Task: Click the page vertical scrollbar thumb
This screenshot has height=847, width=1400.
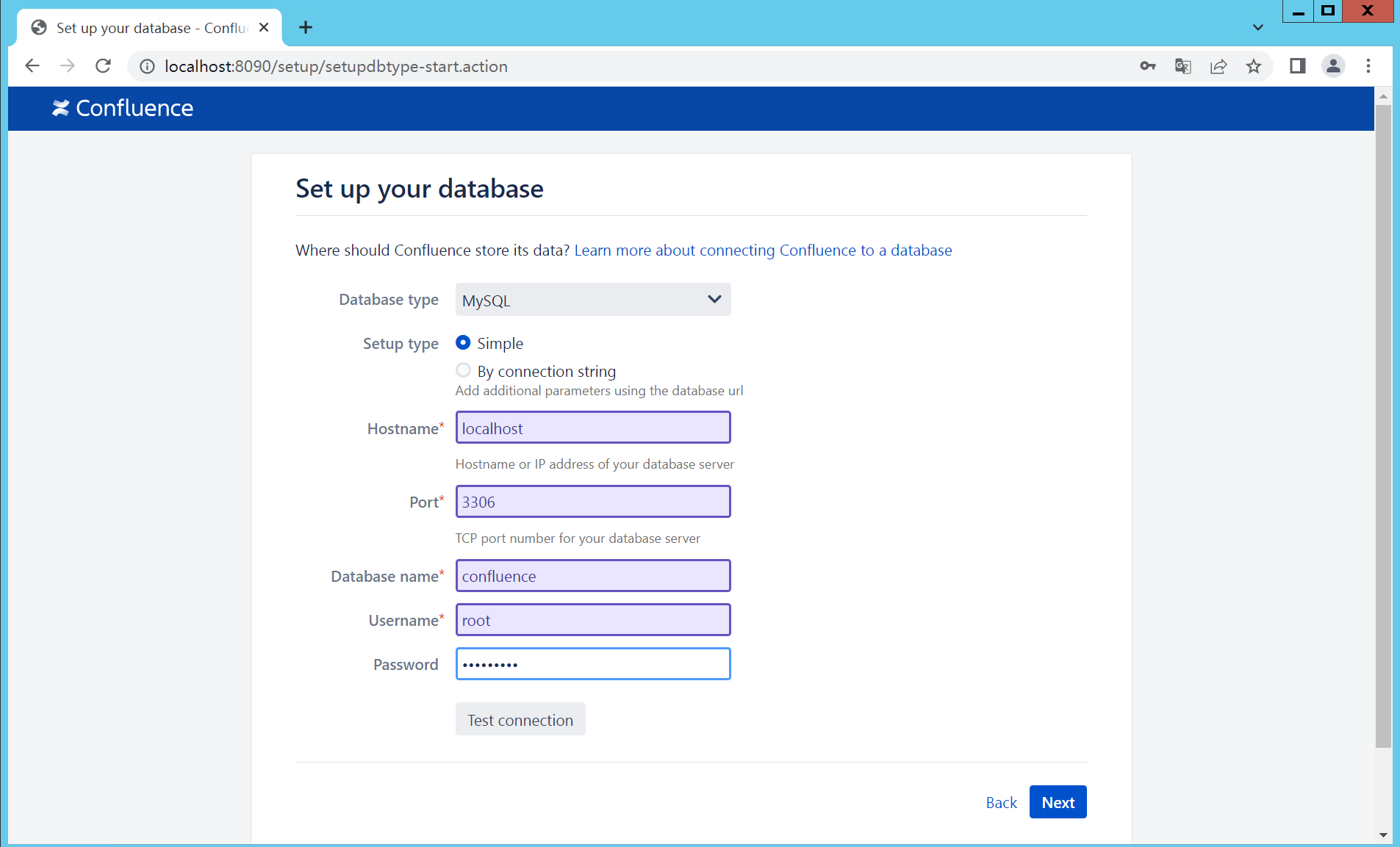Action: (1383, 426)
